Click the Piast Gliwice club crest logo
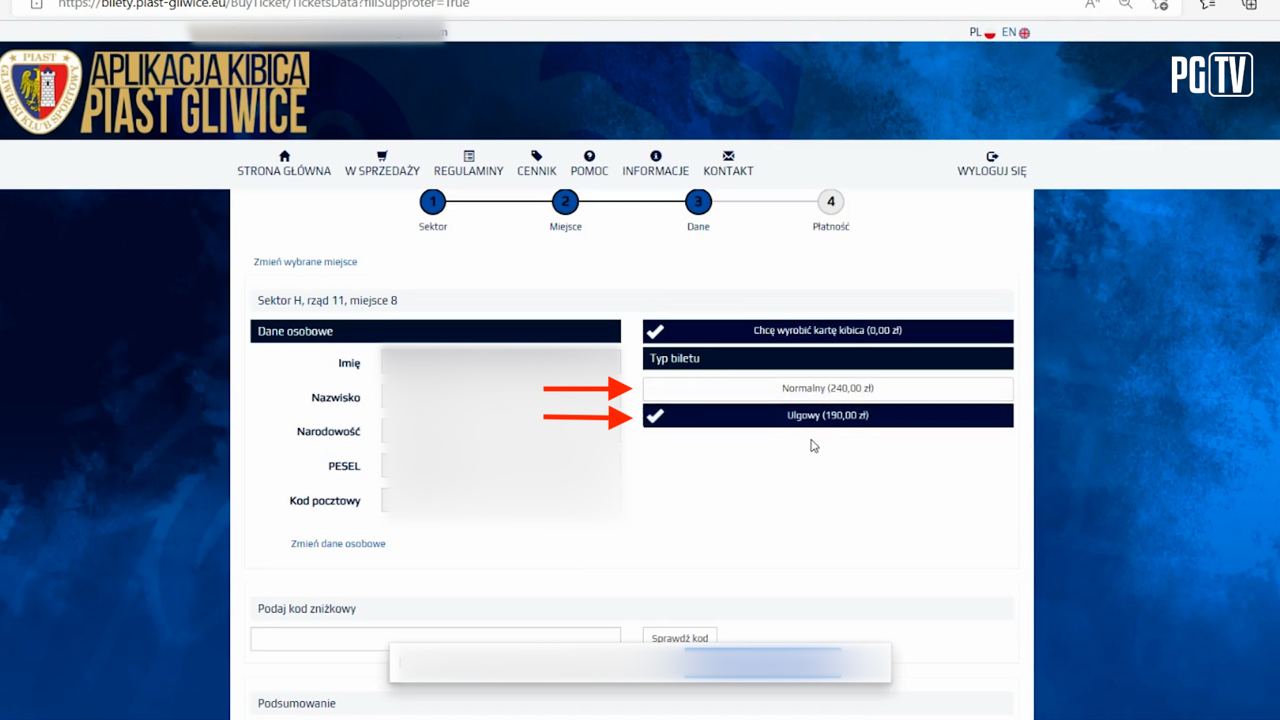 [x=41, y=92]
